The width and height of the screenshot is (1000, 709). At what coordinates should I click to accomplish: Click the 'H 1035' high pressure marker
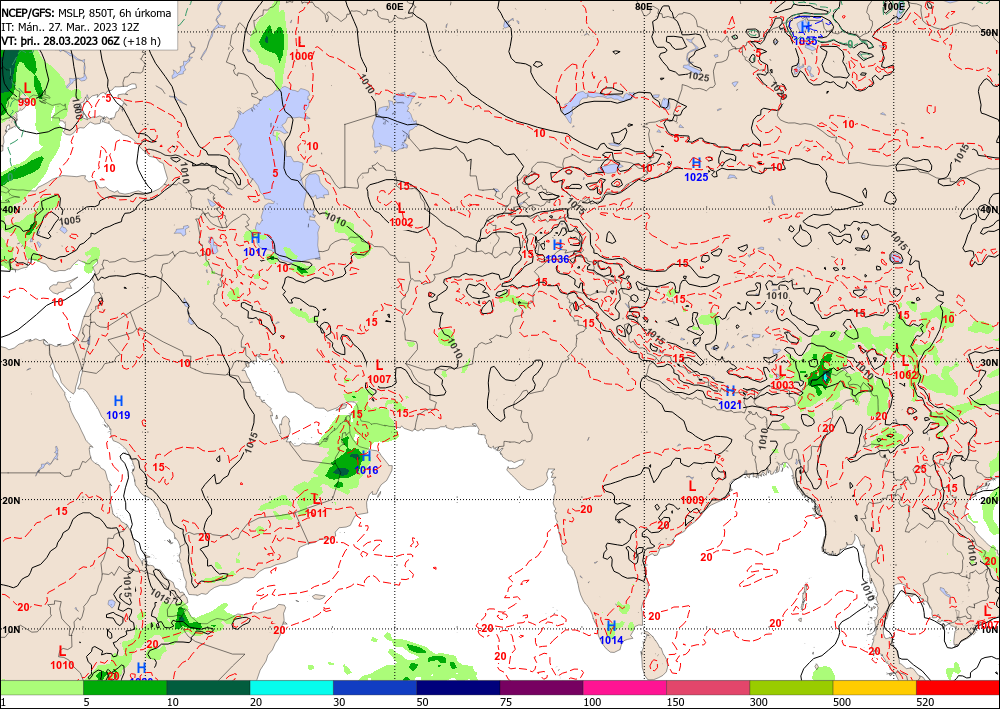coord(805,33)
